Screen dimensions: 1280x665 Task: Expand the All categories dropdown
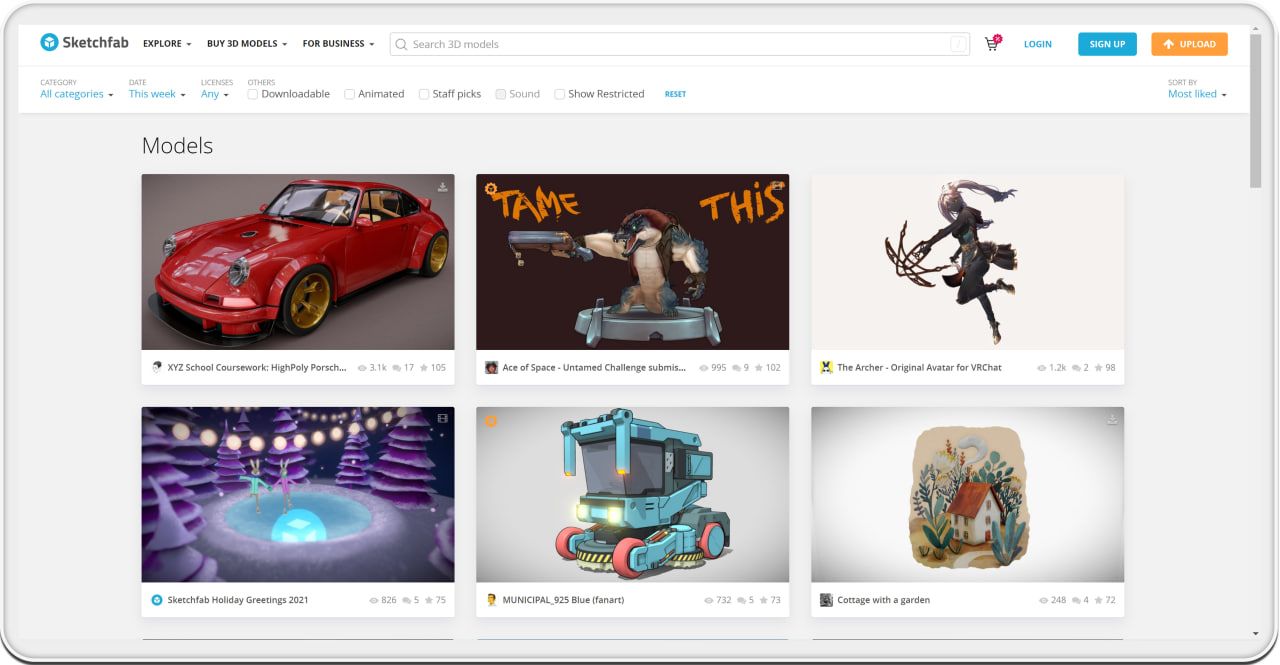tap(76, 94)
